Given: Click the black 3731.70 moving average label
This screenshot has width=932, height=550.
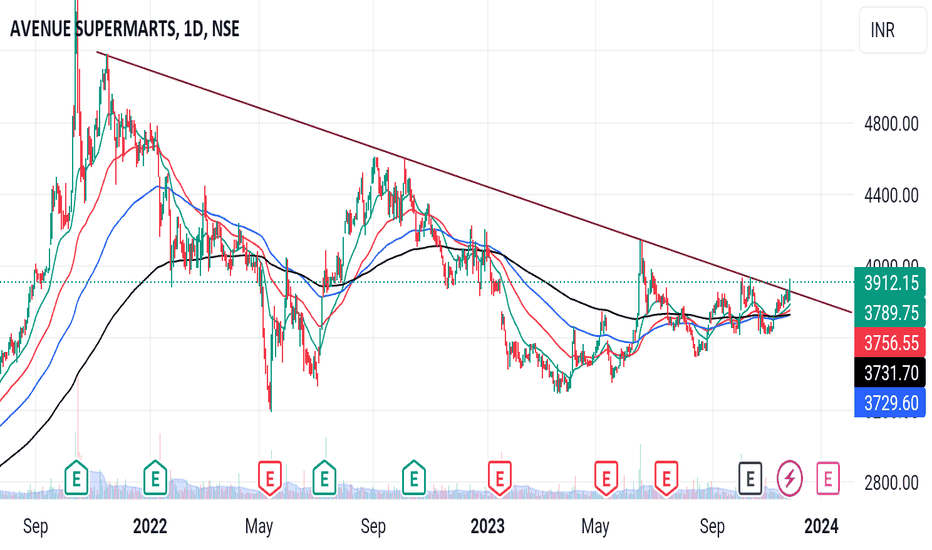Looking at the screenshot, I should [890, 373].
